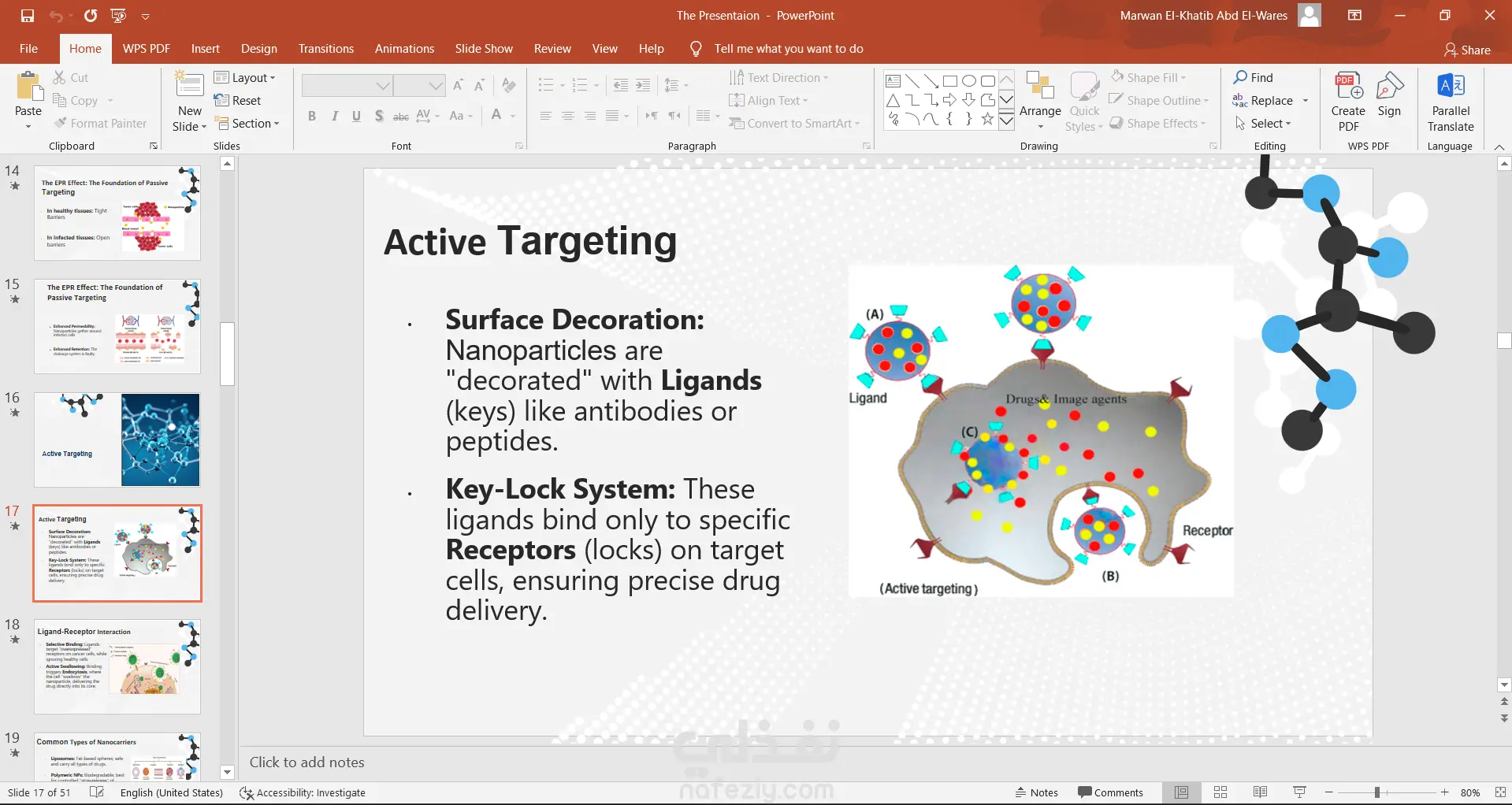Toggle text Shadow formatting
This screenshot has width=1512, height=805.
[379, 116]
